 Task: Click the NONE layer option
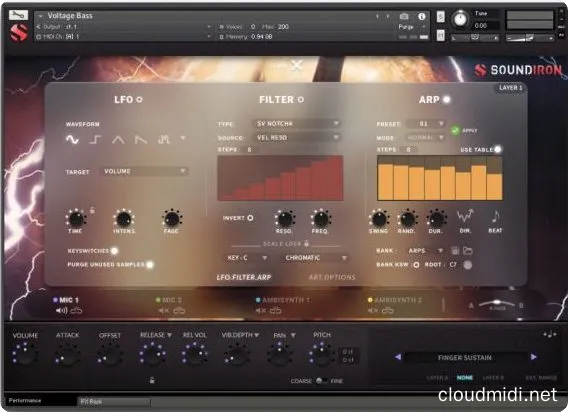coord(464,378)
